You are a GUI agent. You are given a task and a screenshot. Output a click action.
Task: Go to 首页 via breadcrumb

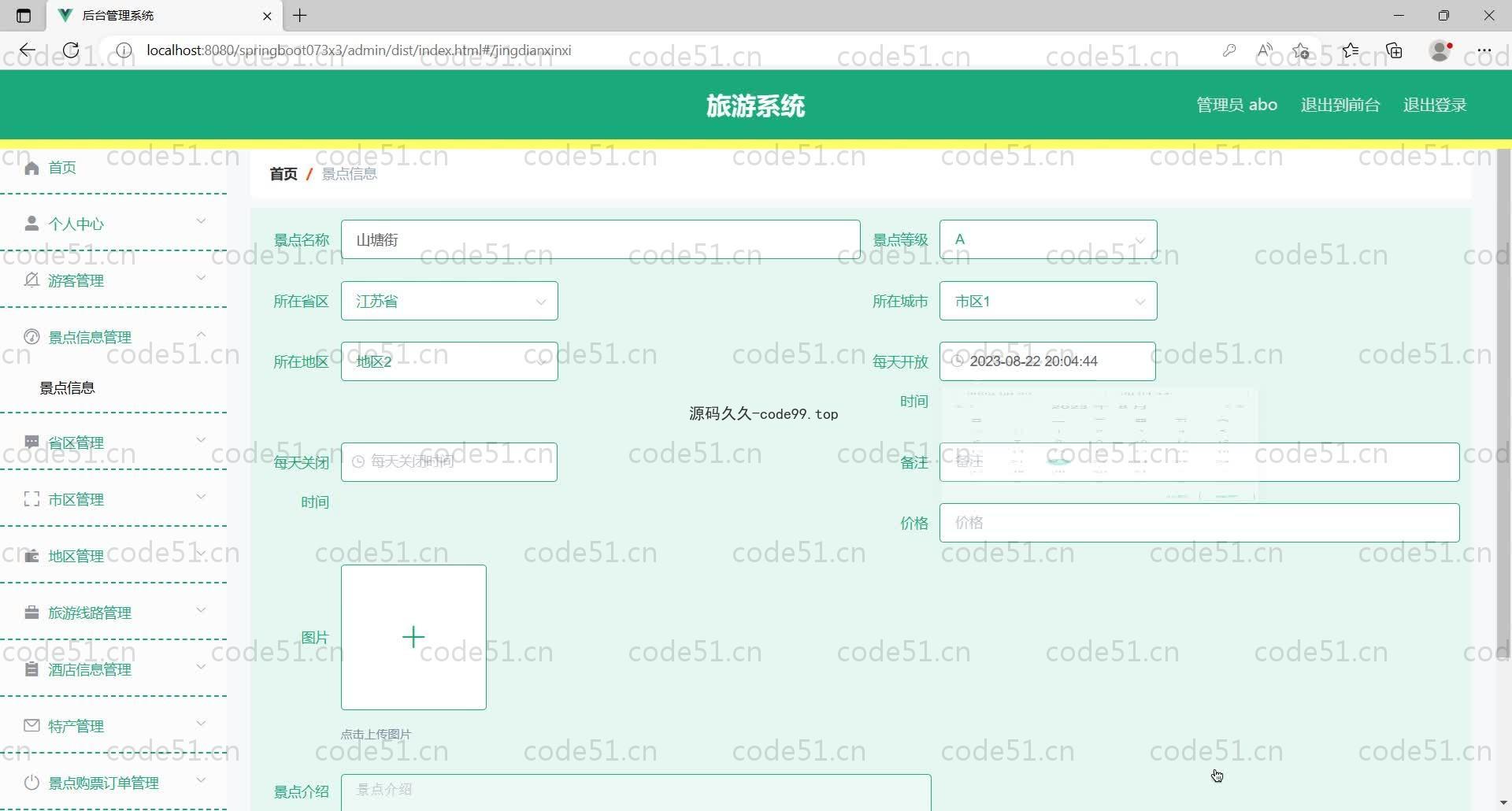(x=283, y=174)
